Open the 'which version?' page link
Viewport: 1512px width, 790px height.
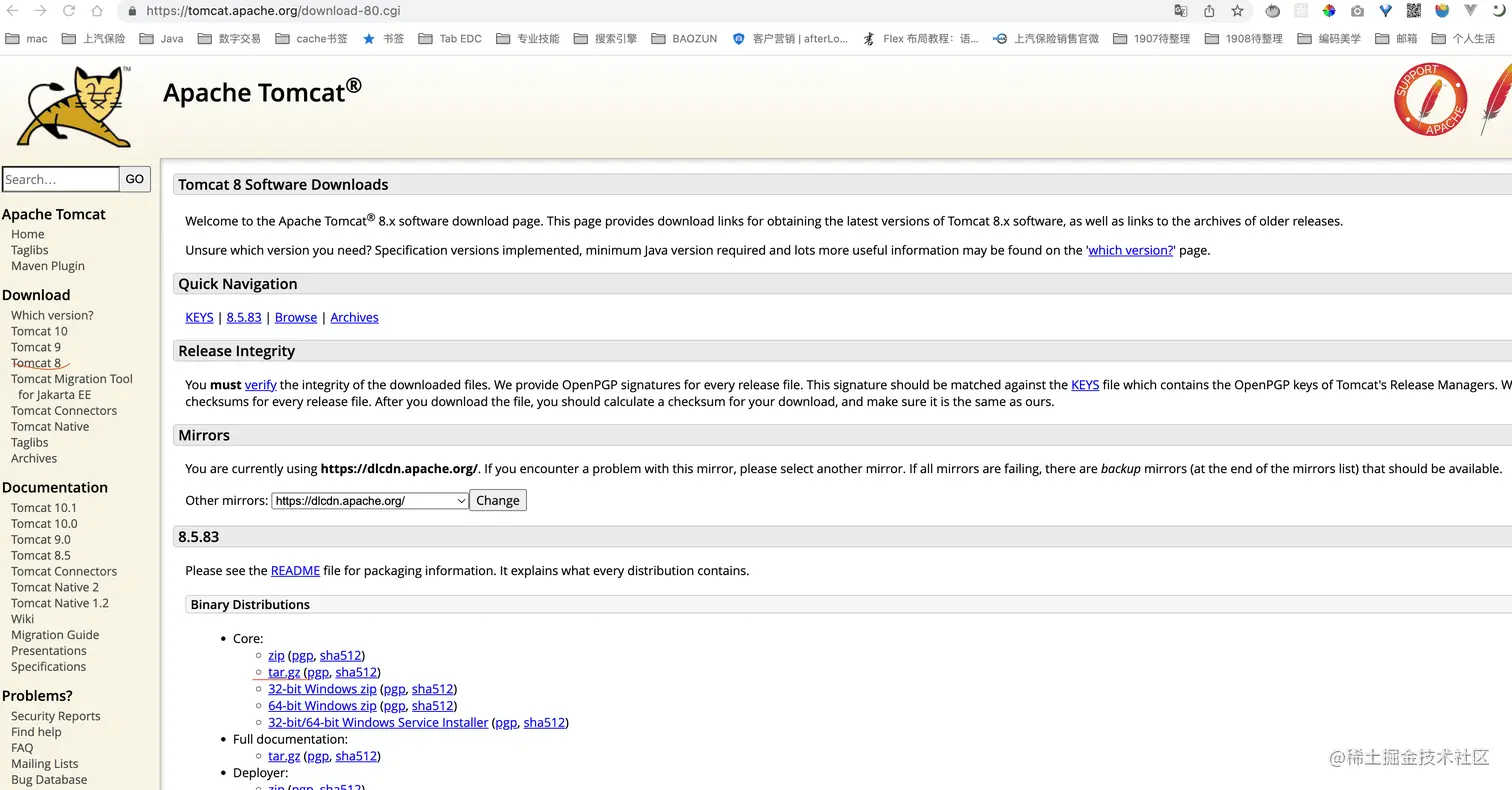1131,251
